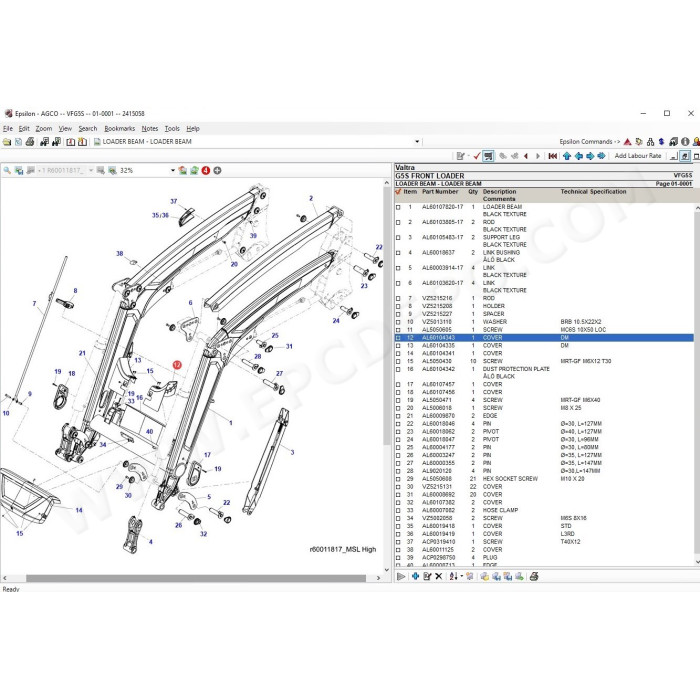Select the highlighted row AL60104343 COVER
This screenshot has height=700, width=700.
pyautogui.click(x=544, y=338)
